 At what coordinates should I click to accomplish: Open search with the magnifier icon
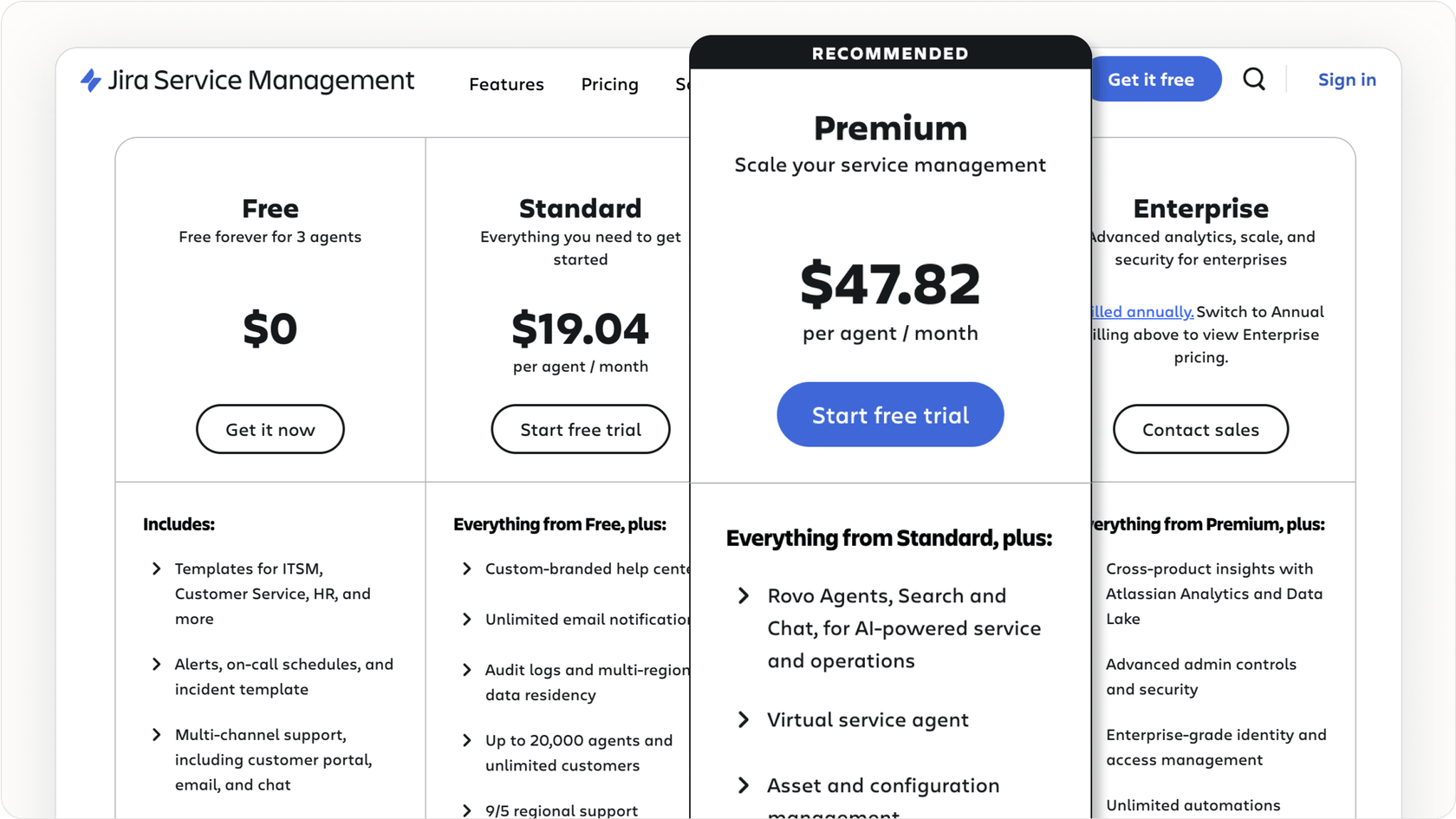pyautogui.click(x=1254, y=79)
